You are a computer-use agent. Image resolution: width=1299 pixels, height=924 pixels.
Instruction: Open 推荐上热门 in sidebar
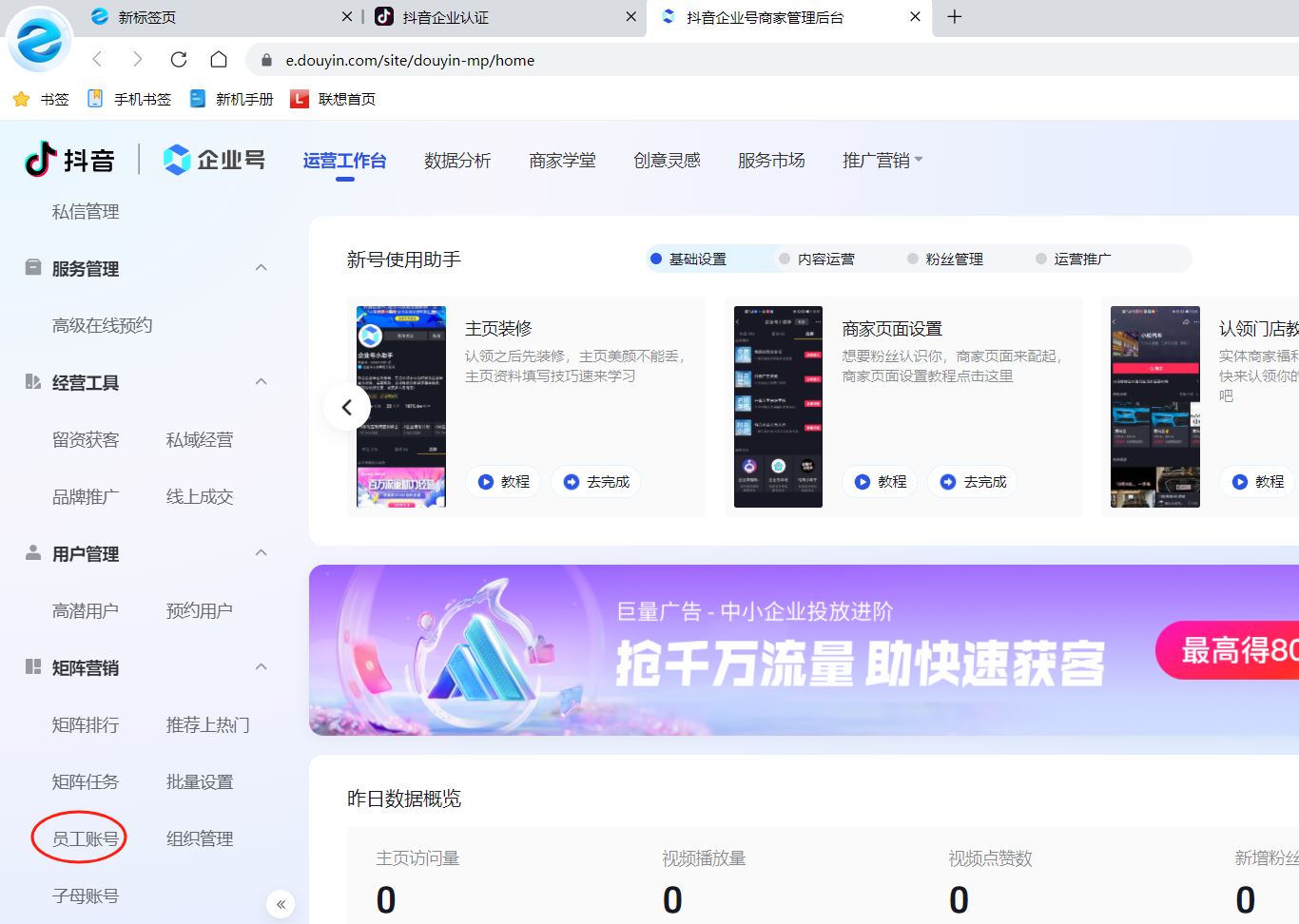pos(208,725)
